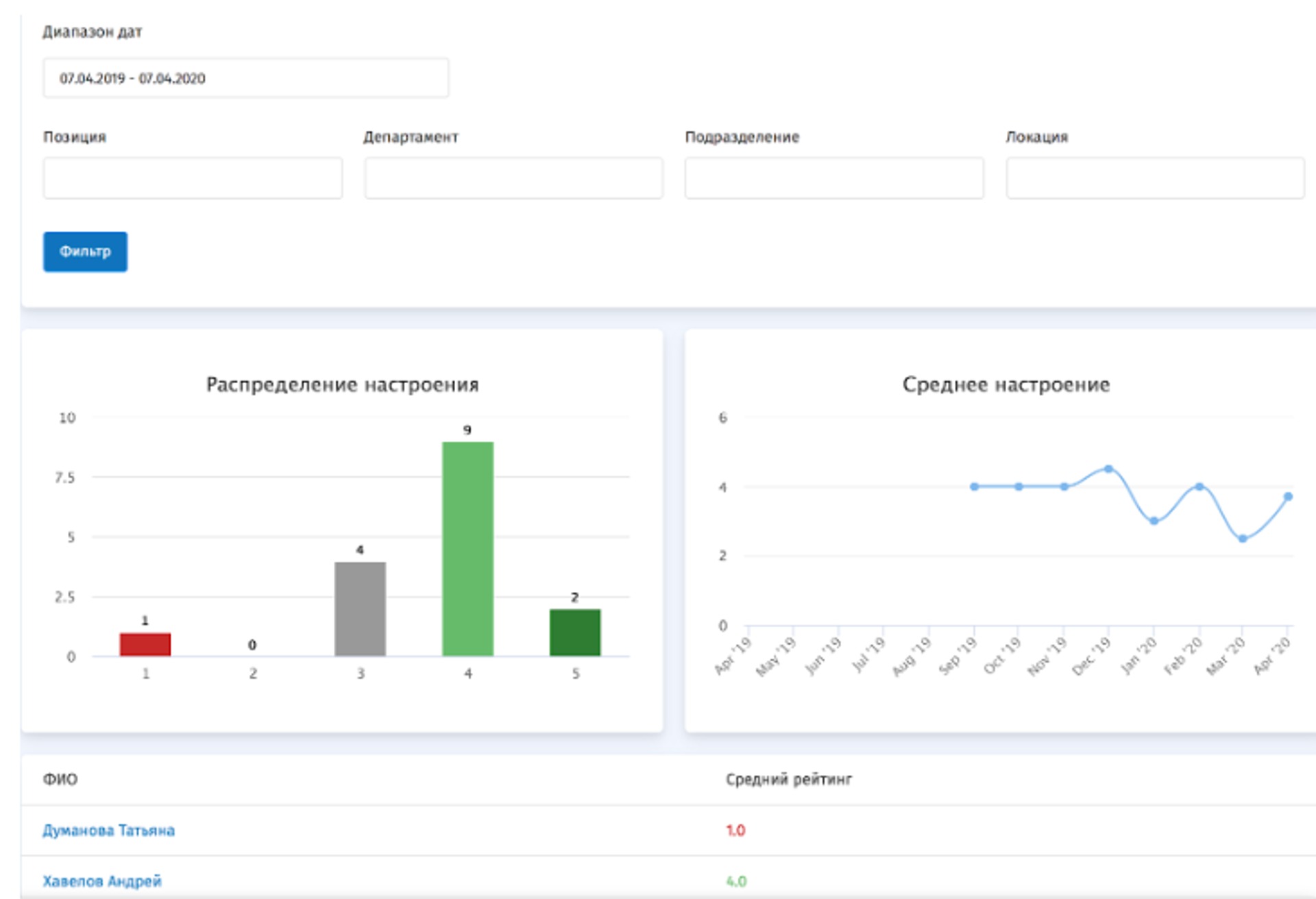Click the Среднее настроение chart title

(x=1006, y=384)
